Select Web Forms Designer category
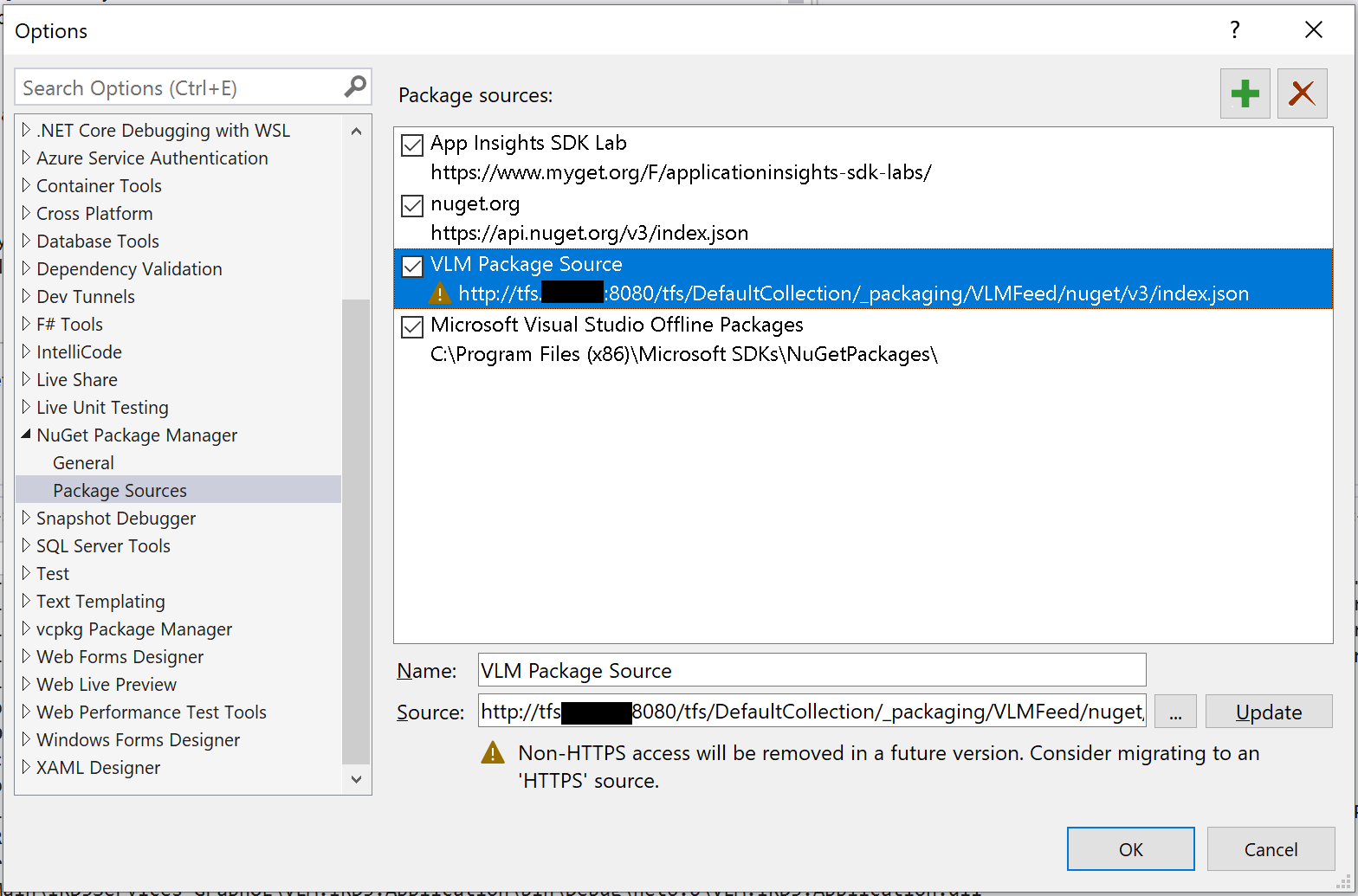The height and width of the screenshot is (896, 1358). click(x=120, y=656)
